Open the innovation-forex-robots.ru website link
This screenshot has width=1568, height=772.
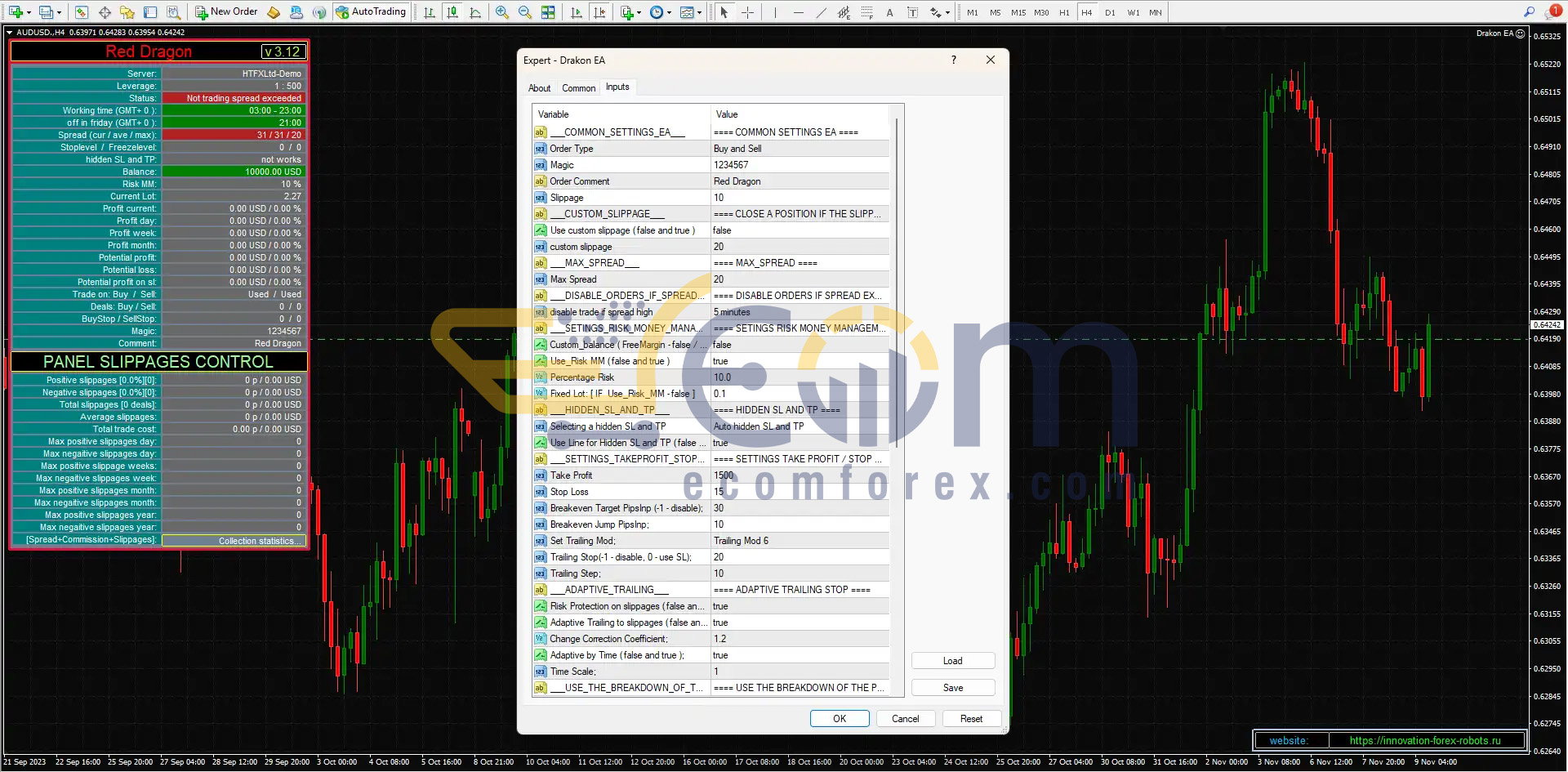pos(1424,741)
